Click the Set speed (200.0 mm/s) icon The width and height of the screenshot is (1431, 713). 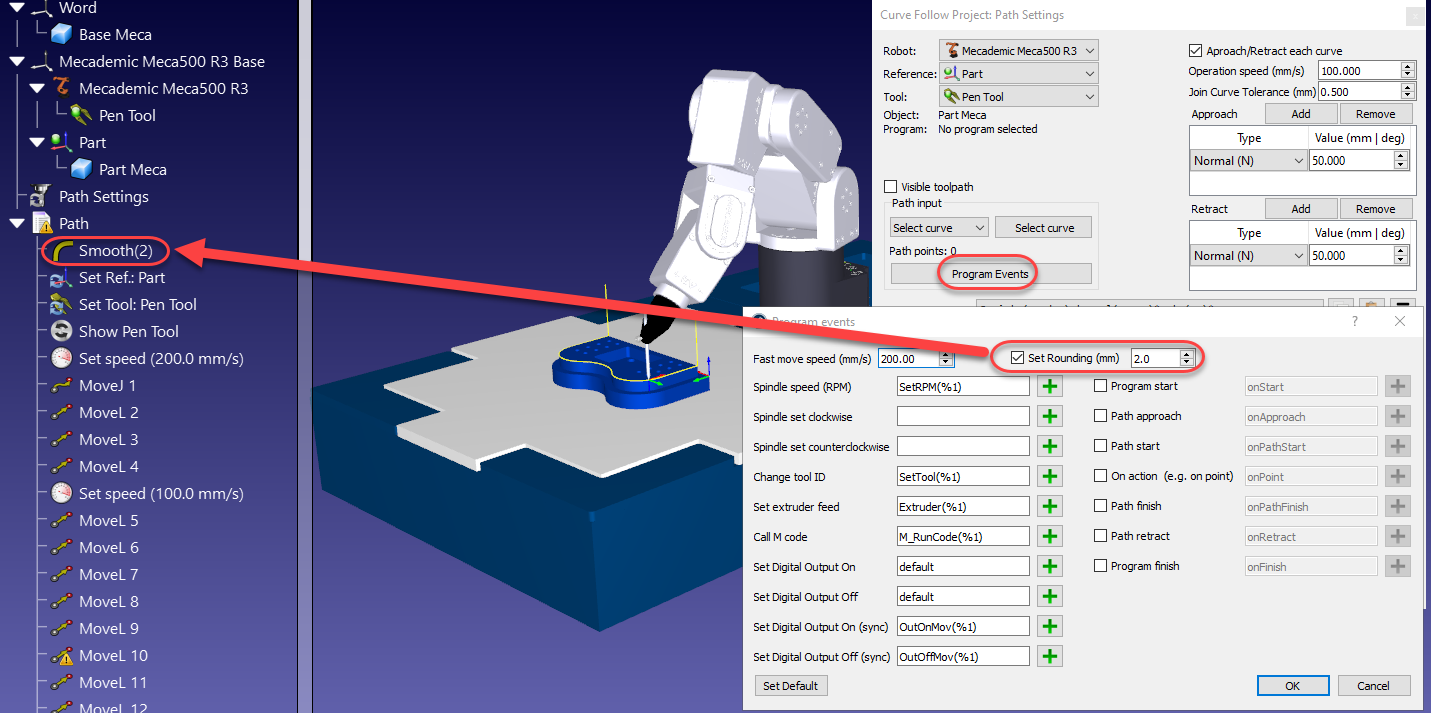(x=62, y=359)
